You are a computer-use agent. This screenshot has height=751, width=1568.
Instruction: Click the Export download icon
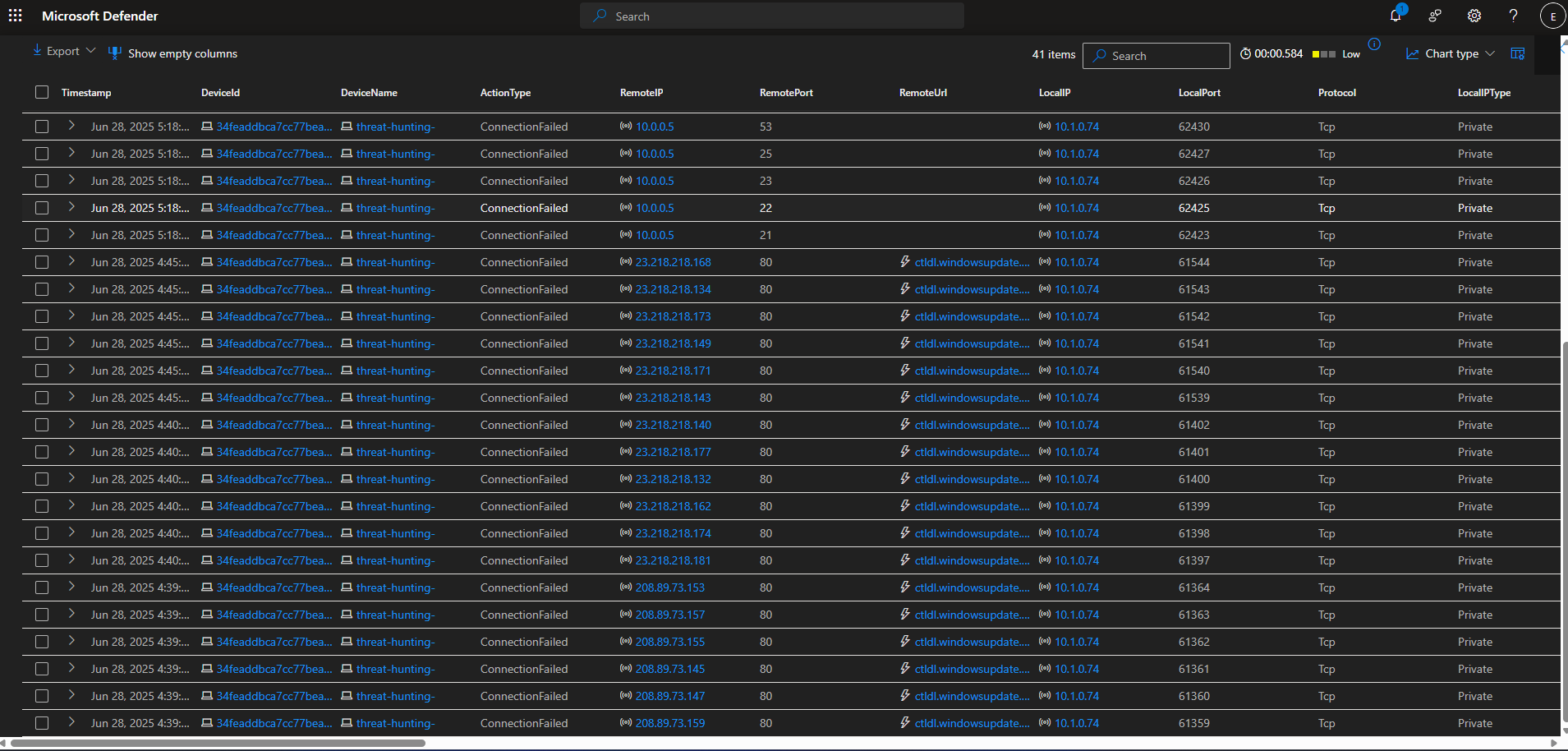pyautogui.click(x=37, y=51)
